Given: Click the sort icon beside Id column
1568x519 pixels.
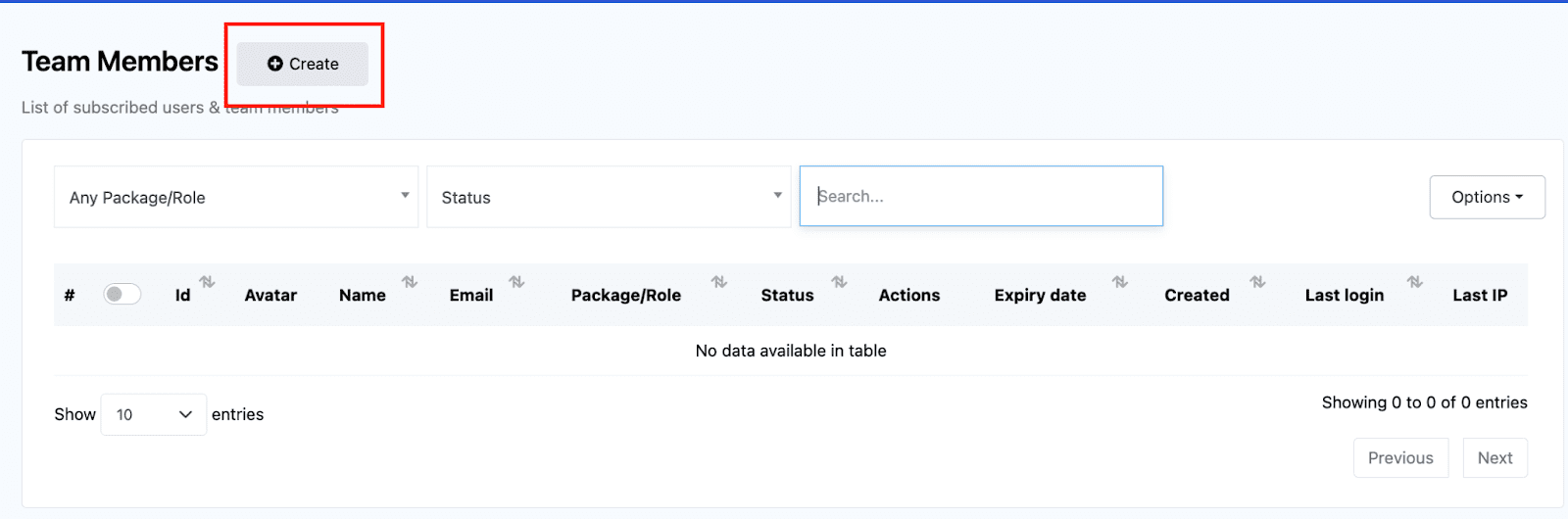Looking at the screenshot, I should (x=207, y=282).
